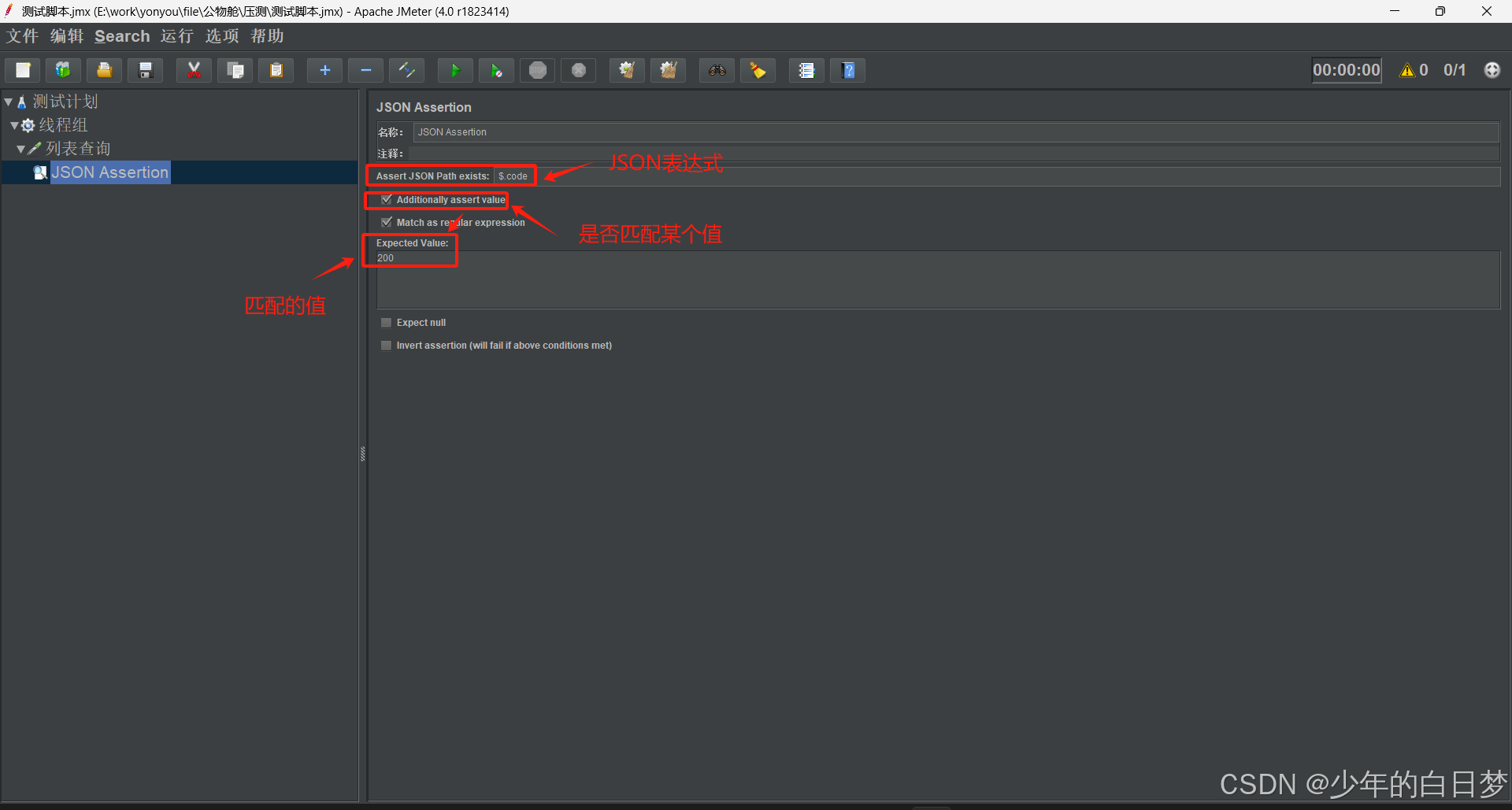This screenshot has height=810, width=1512.
Task: Click the Open file folder icon
Action: pos(104,70)
